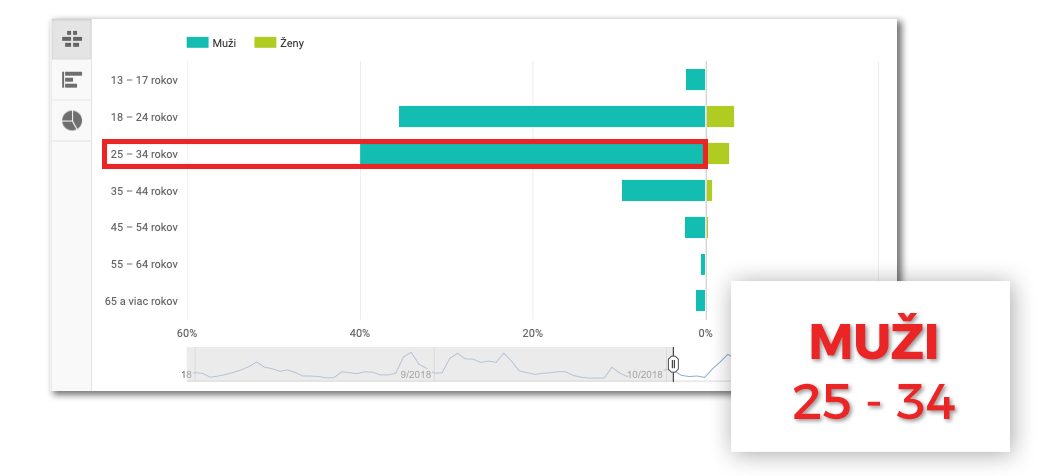Click the Ženy bar for 25 – 34 rokov
Image resolution: width=1038 pixels, height=476 pixels.
coord(718,154)
